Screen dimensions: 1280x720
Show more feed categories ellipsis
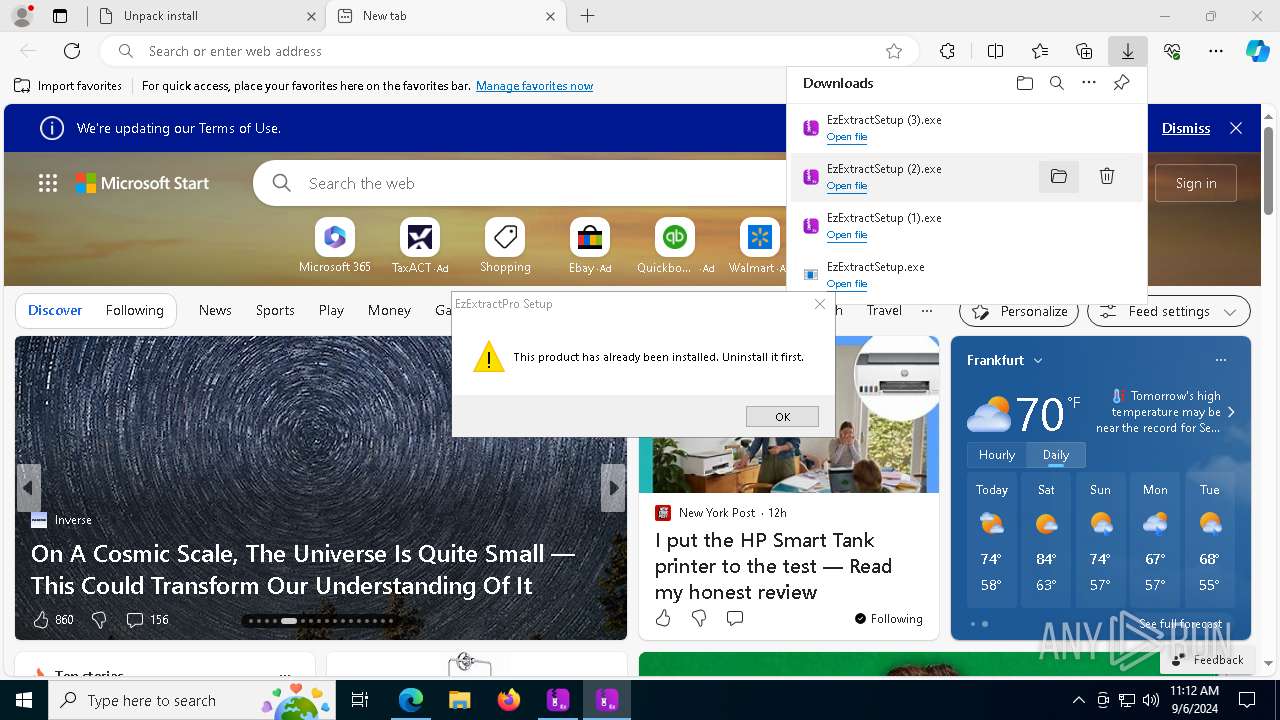(927, 311)
